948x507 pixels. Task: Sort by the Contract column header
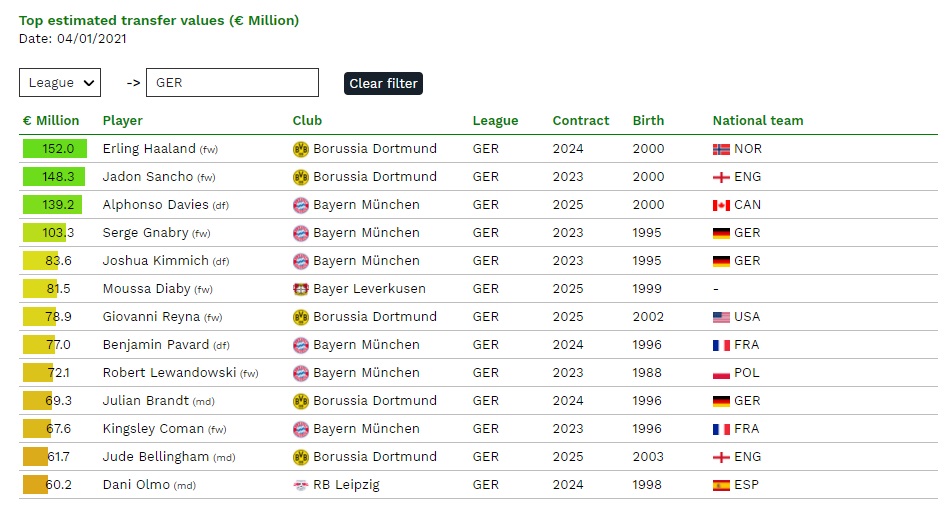pyautogui.click(x=581, y=120)
